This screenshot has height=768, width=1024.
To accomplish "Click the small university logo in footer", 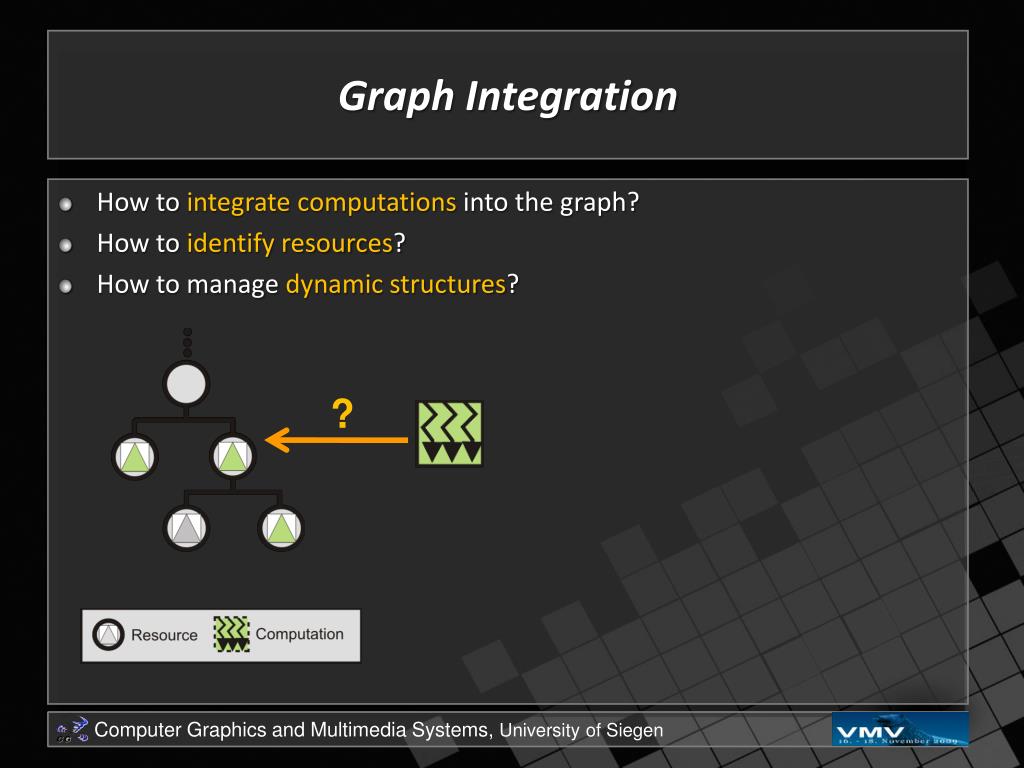I will [x=72, y=730].
